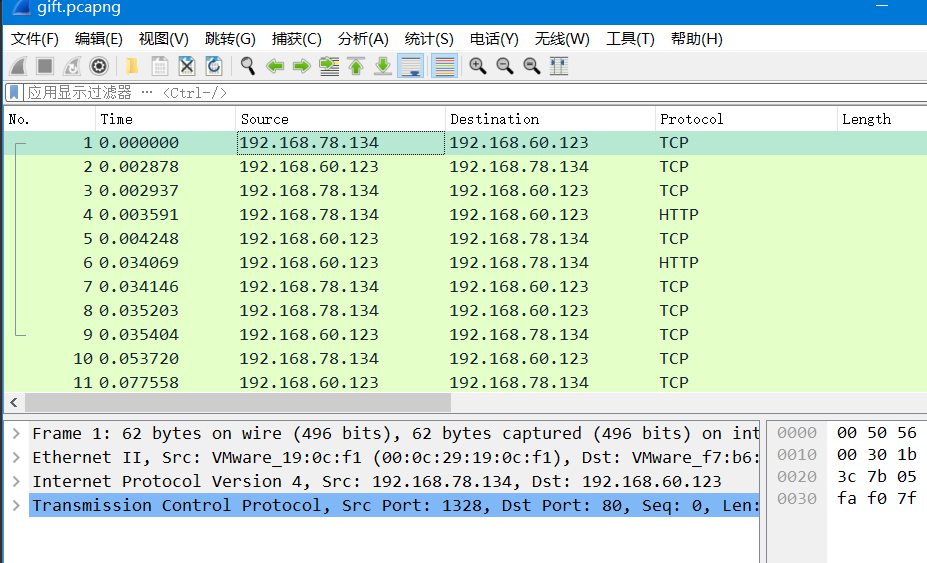
Task: Click into the display filter input field
Action: (473, 92)
